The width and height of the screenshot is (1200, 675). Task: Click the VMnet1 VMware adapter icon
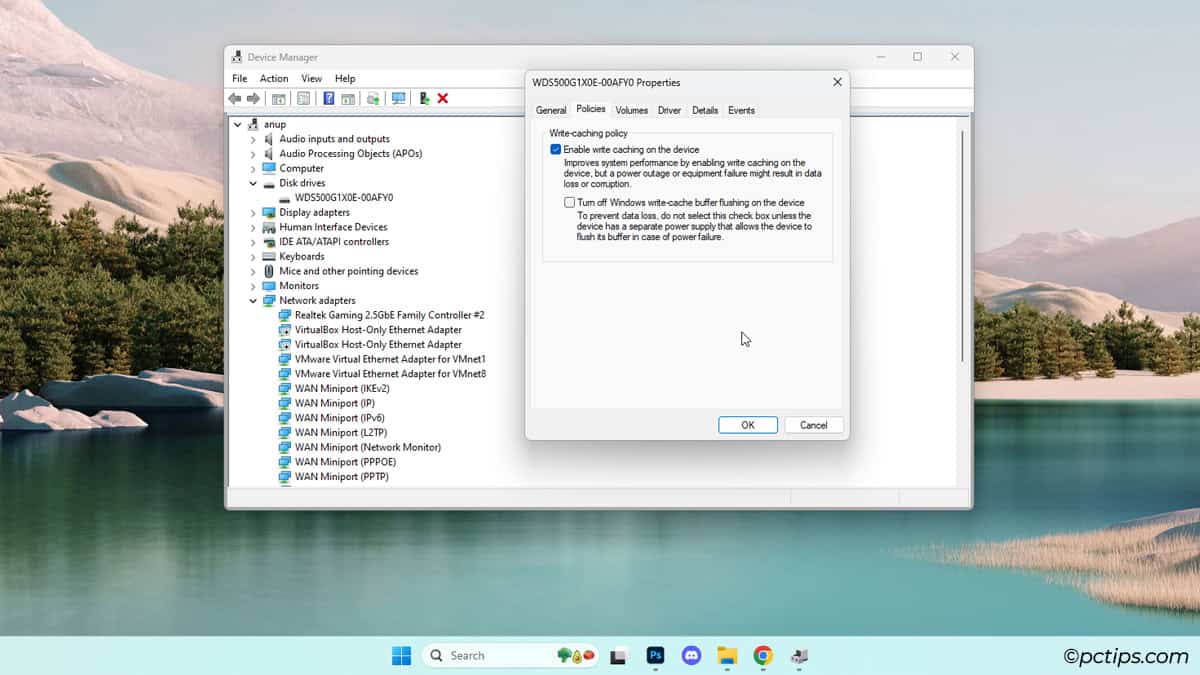(285, 359)
